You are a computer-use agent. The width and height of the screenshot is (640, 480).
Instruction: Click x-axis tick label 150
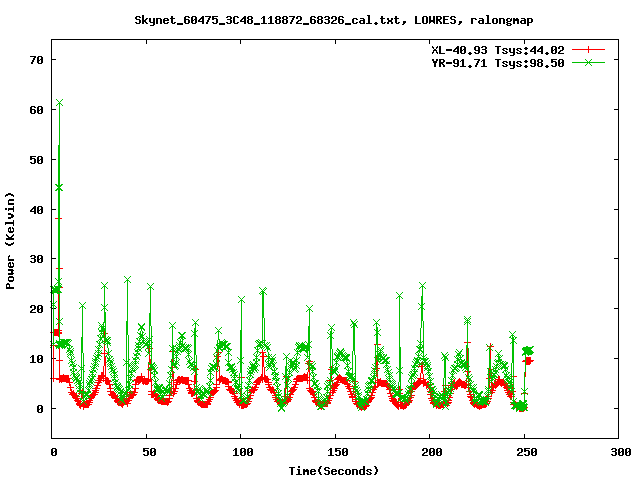pyautogui.click(x=337, y=452)
